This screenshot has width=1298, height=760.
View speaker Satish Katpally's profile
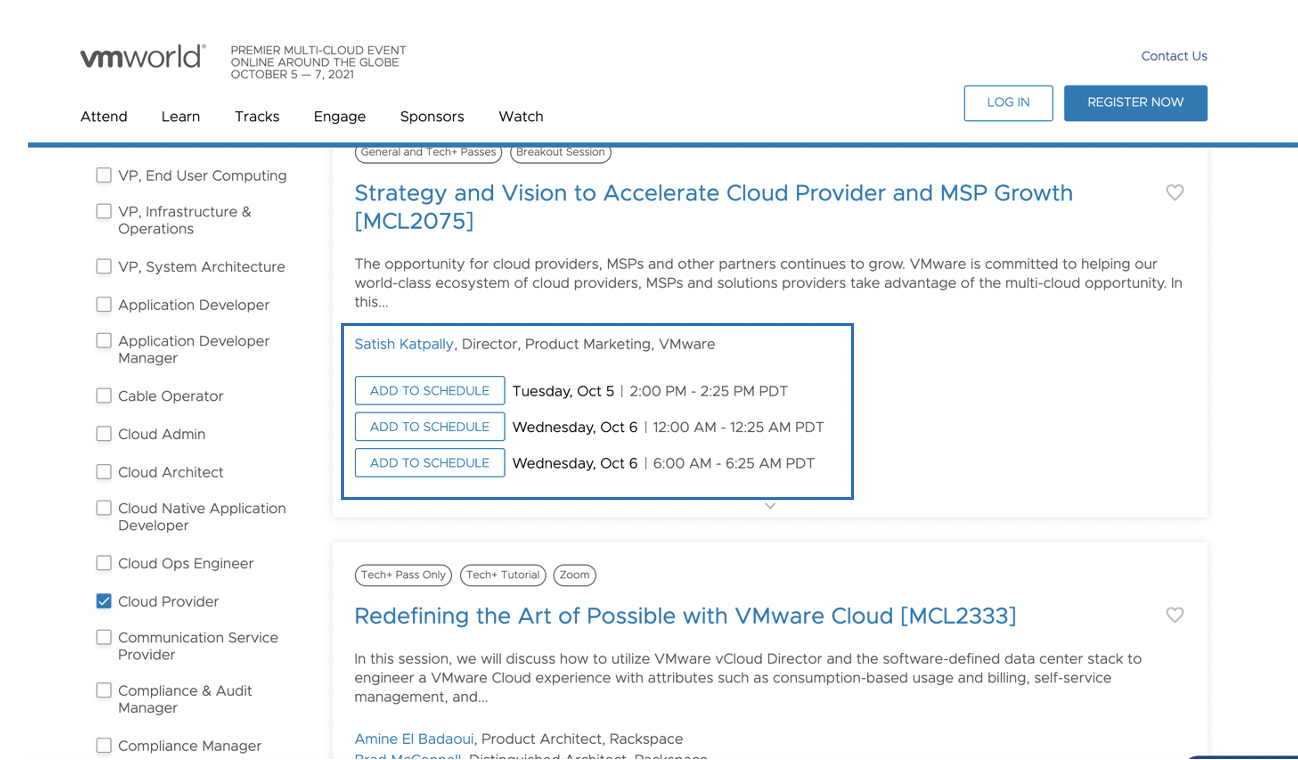(404, 344)
